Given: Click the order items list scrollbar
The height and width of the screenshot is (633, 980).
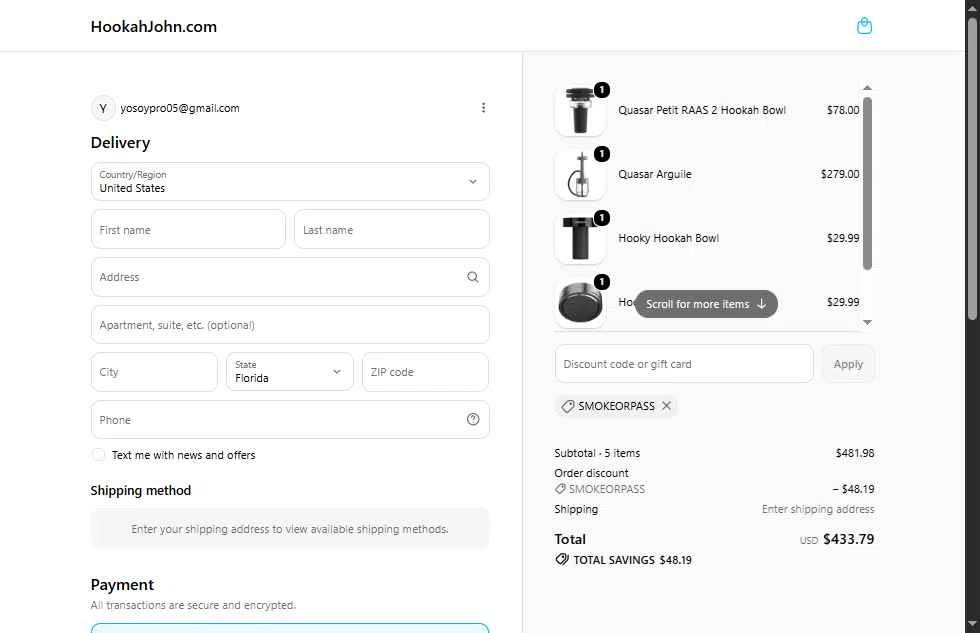Looking at the screenshot, I should (x=867, y=183).
